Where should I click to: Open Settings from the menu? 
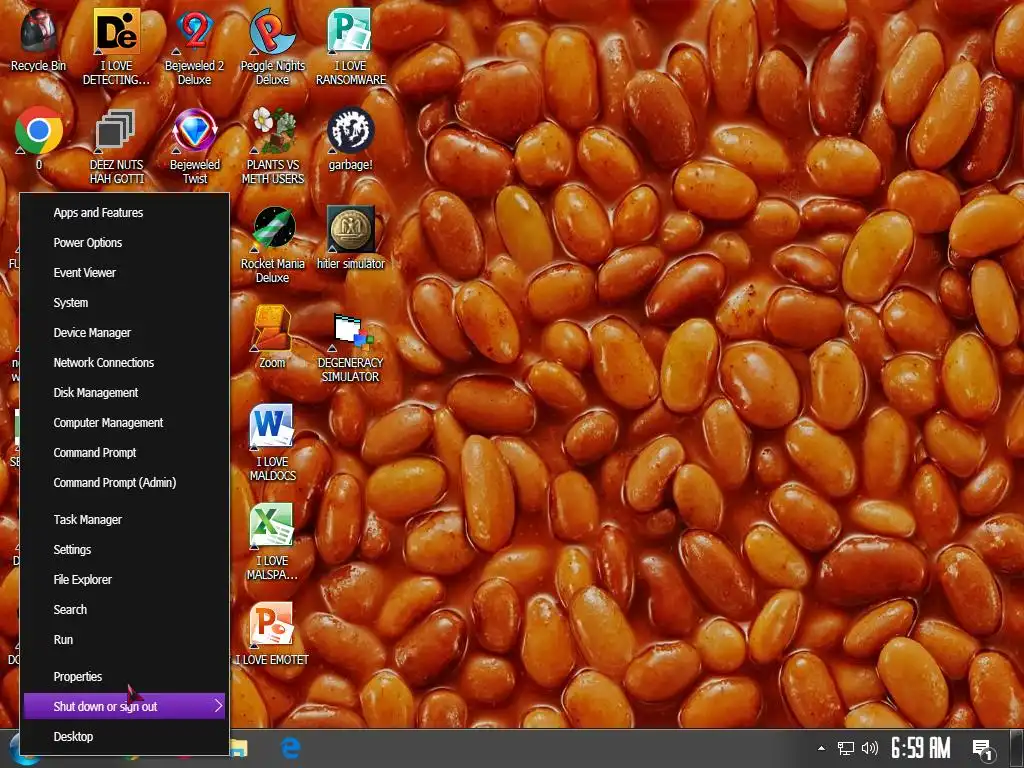tap(125, 549)
